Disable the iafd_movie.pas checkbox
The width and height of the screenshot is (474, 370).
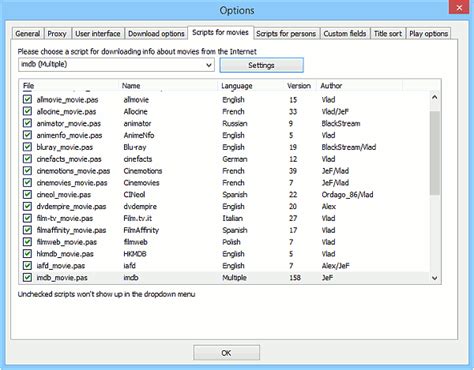pos(27,266)
